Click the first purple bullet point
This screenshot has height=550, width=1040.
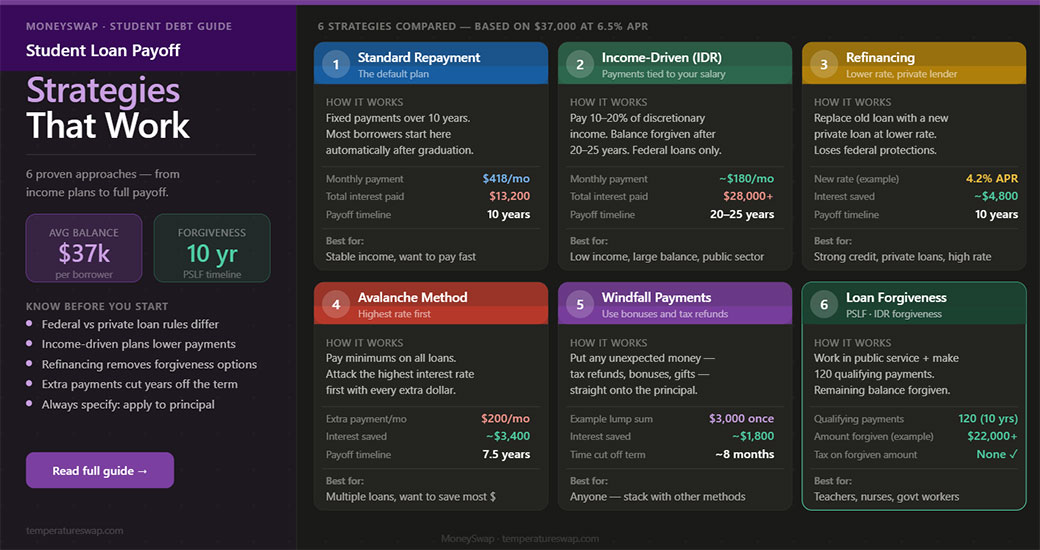click(x=29, y=324)
